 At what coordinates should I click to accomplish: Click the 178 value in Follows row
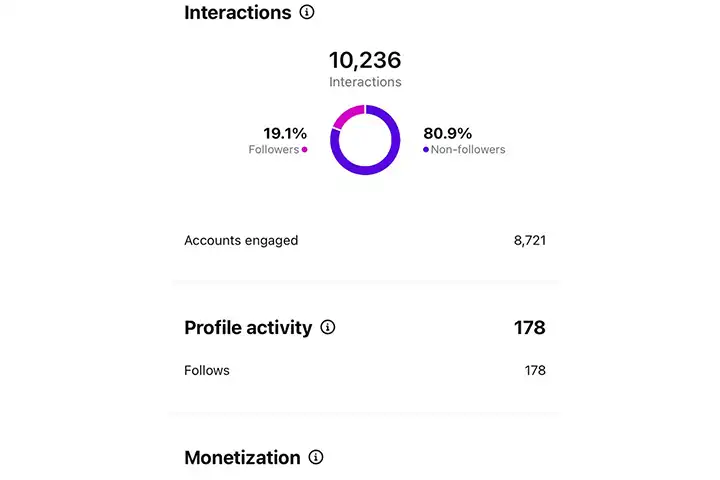pos(535,370)
